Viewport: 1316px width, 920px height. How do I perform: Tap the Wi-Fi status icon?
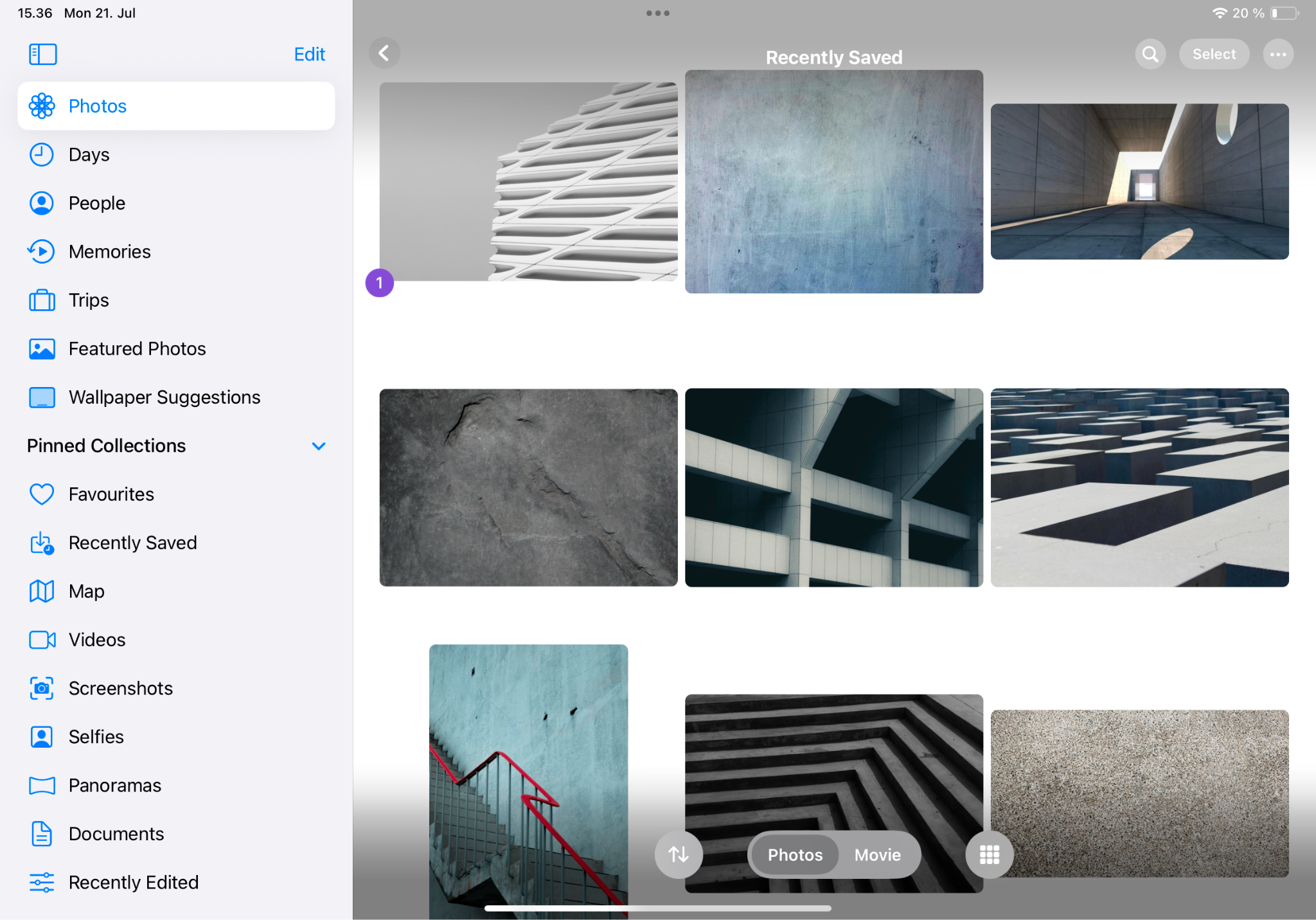tap(1219, 13)
